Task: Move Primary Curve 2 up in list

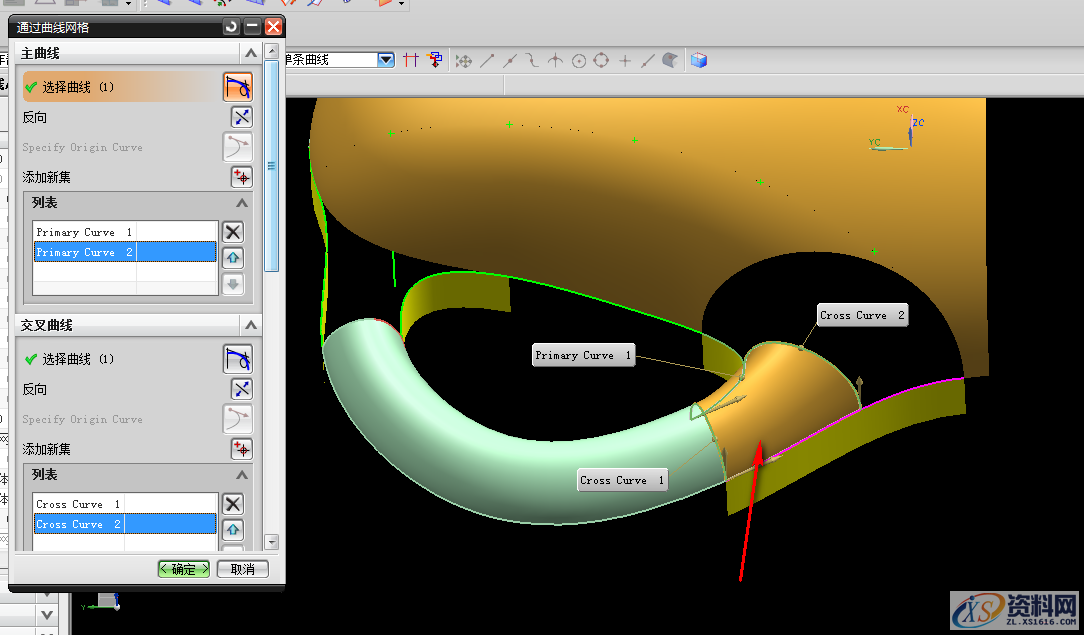Action: pyautogui.click(x=232, y=258)
